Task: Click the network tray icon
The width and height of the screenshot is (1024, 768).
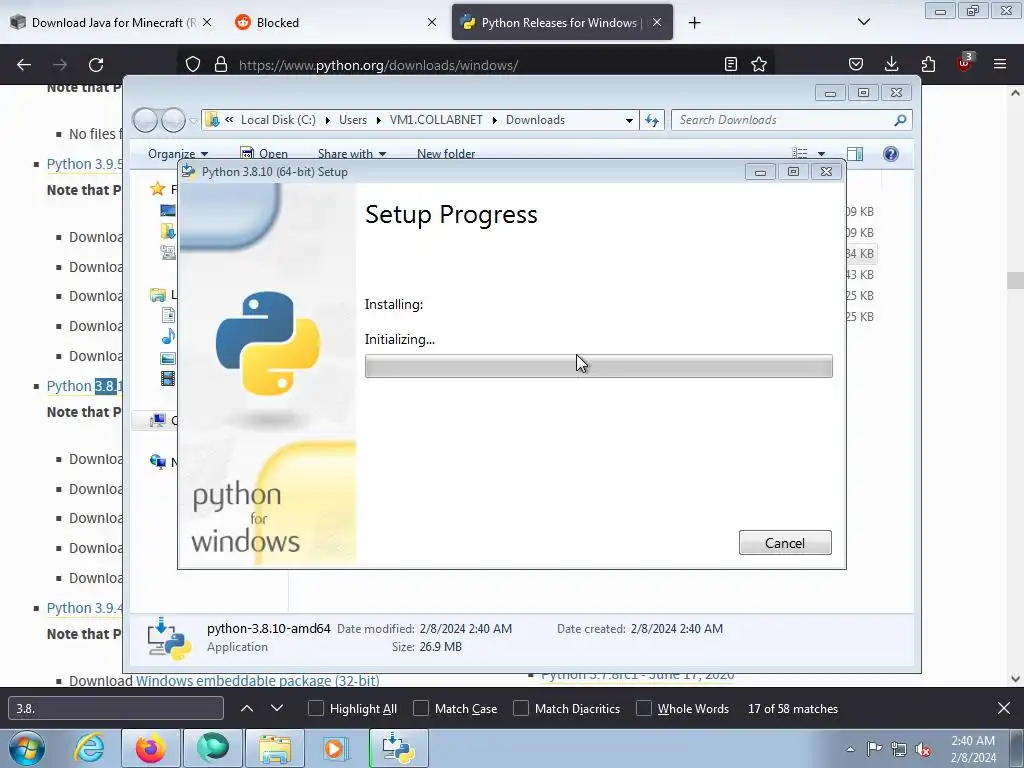Action: (x=899, y=749)
